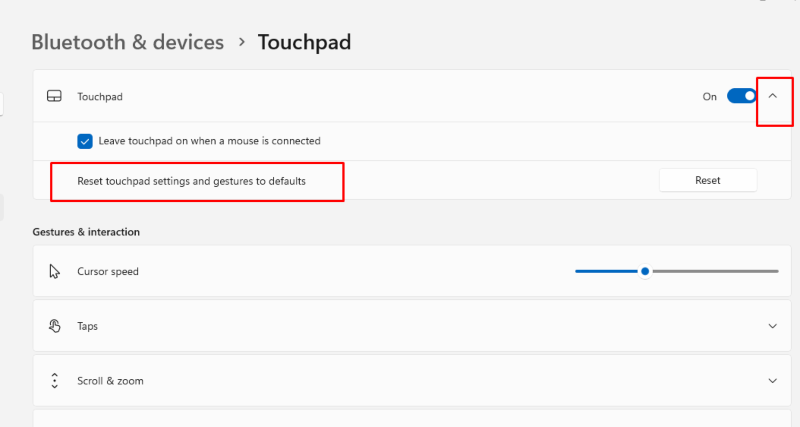
Task: Click the Reset button
Action: click(x=708, y=180)
